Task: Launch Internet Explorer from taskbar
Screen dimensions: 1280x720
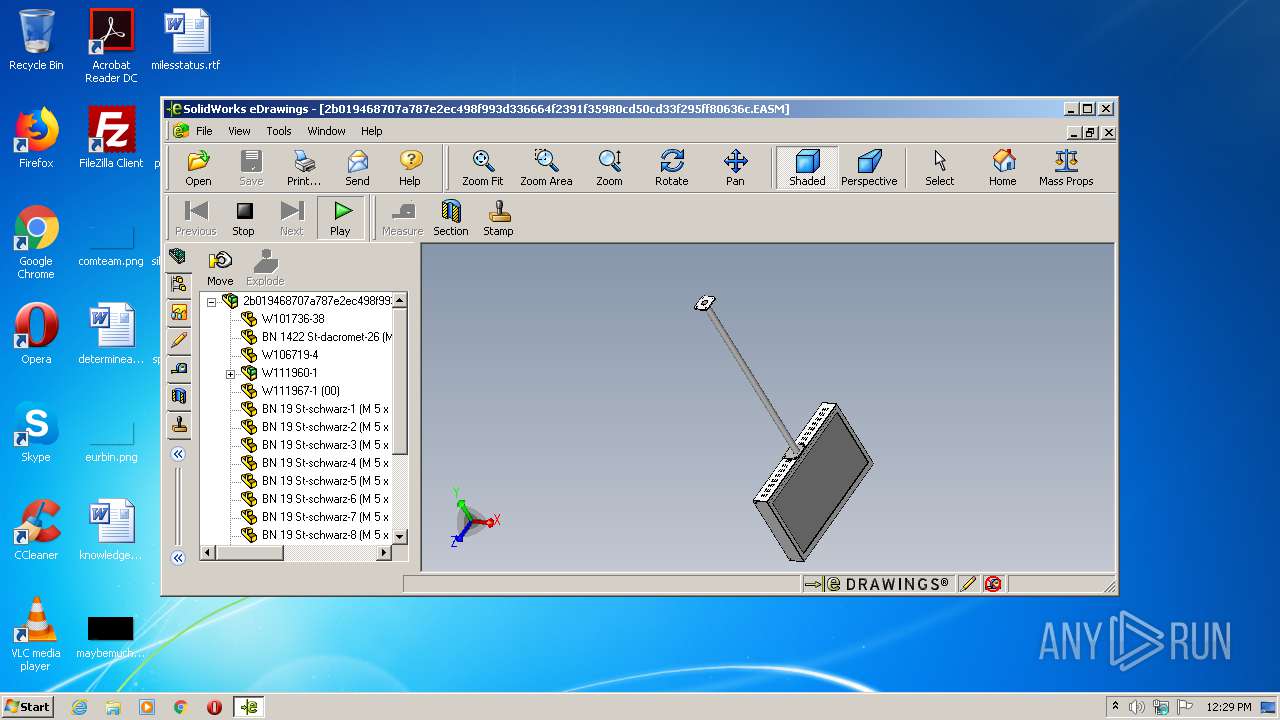Action: (79, 707)
